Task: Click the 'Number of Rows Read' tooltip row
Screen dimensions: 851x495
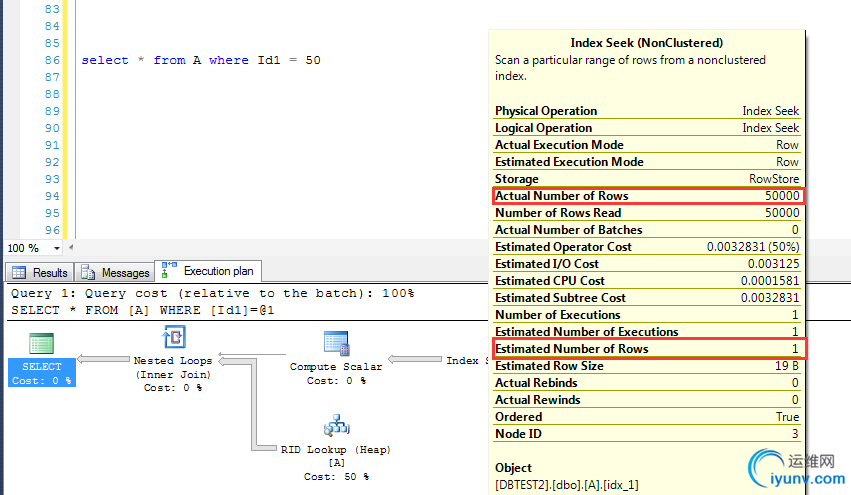Action: 647,213
